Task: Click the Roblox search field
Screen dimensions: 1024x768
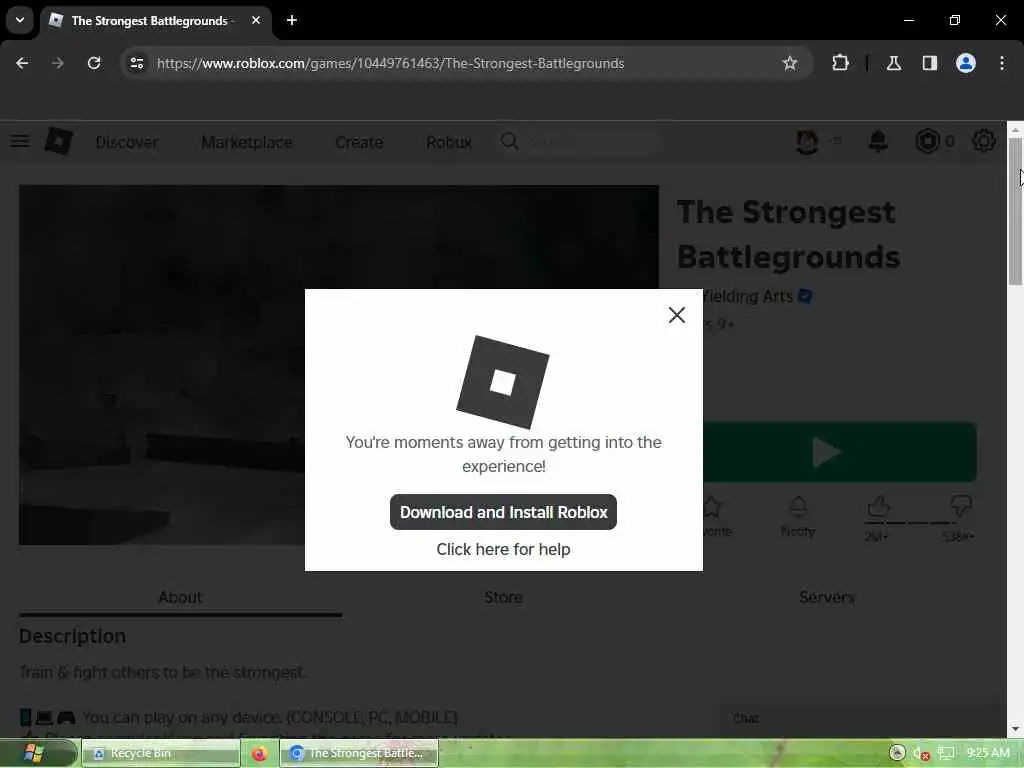Action: click(x=581, y=142)
